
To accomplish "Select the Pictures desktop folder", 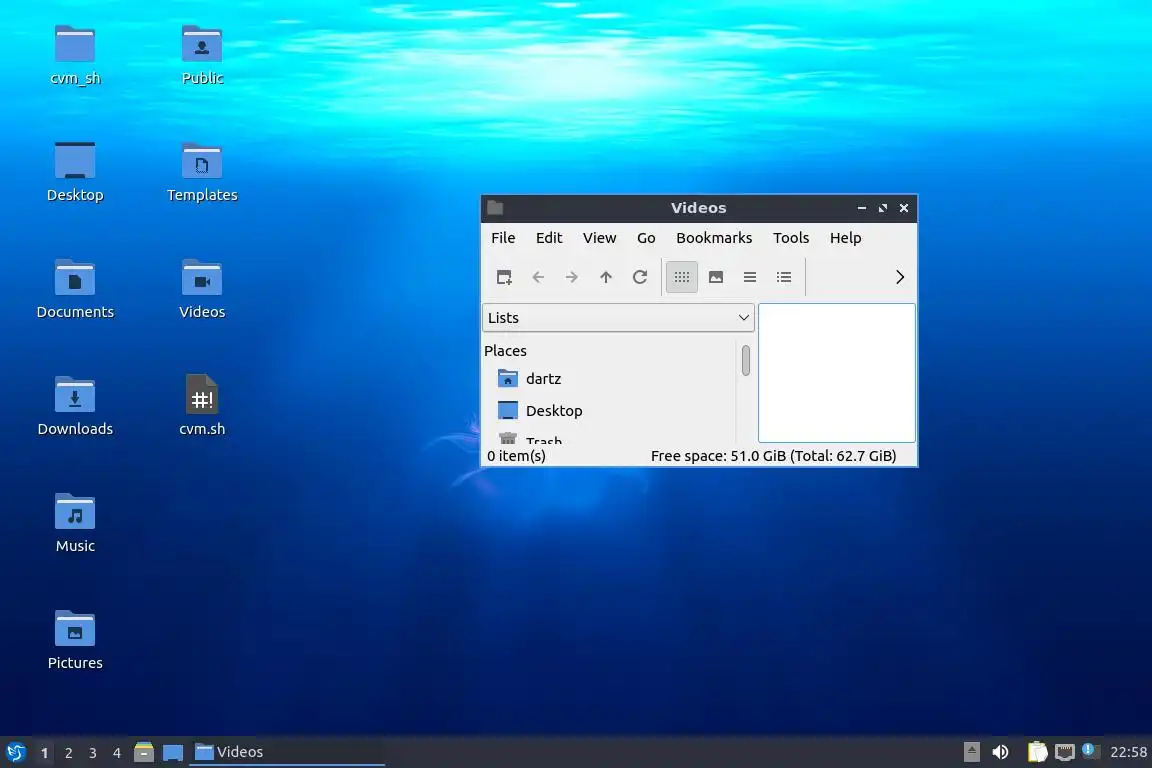I will 75,639.
